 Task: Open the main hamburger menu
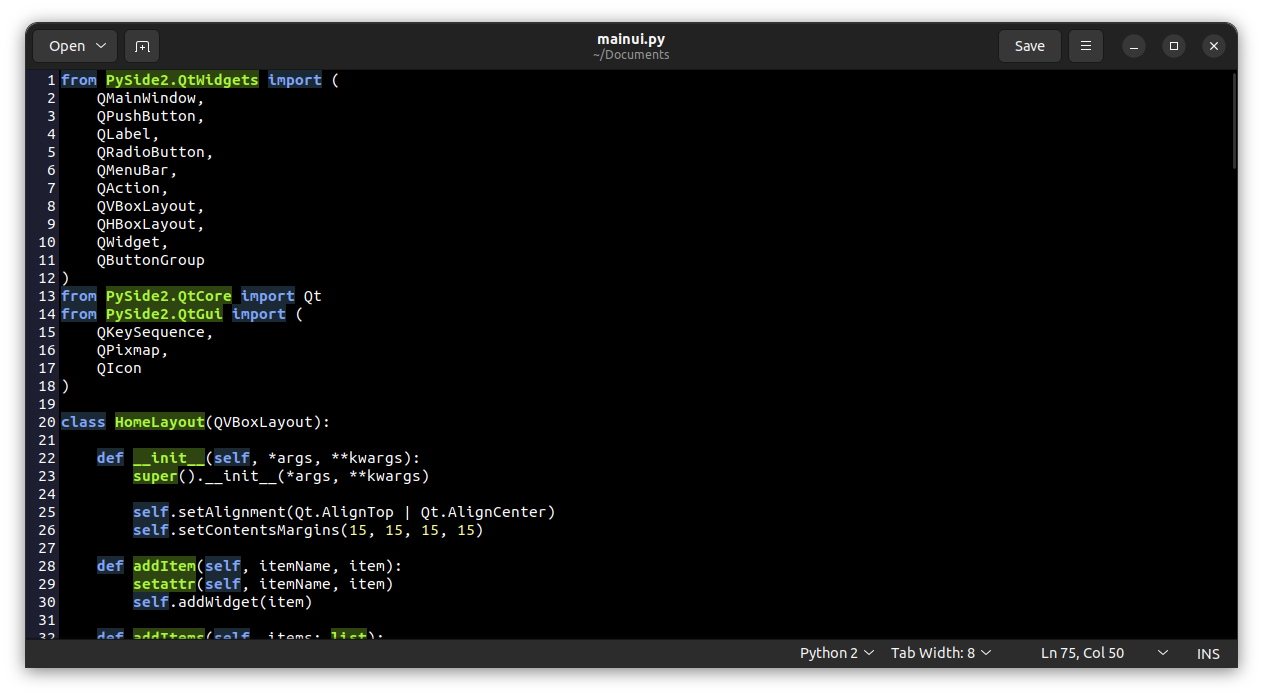1085,46
